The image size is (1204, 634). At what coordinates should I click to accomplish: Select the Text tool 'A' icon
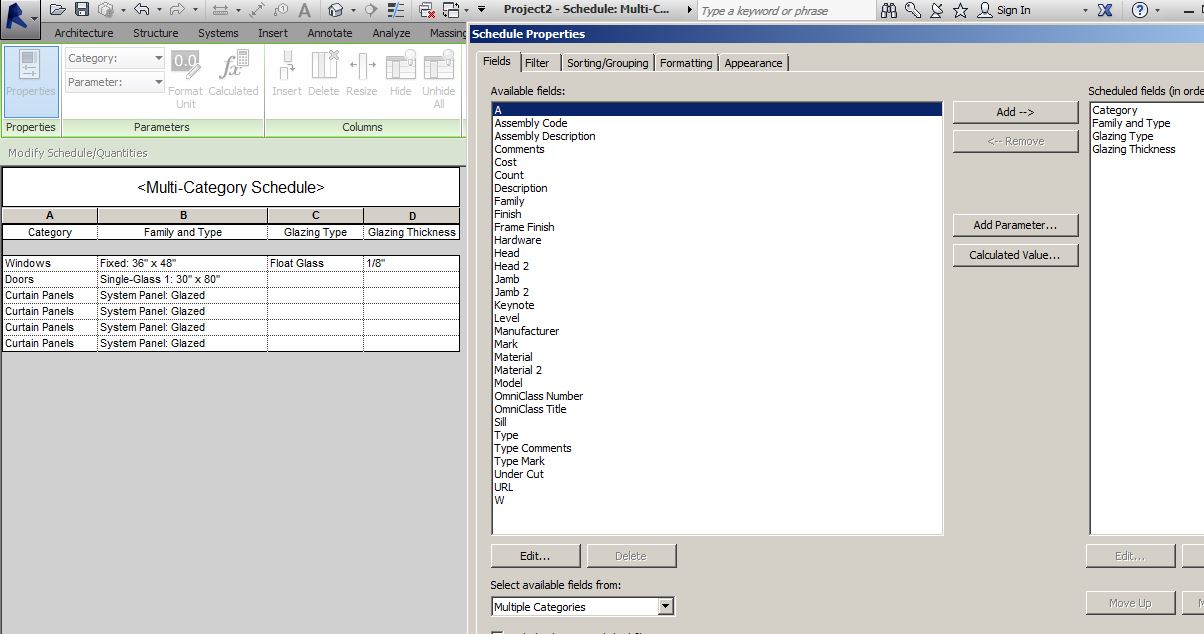pyautogui.click(x=305, y=10)
